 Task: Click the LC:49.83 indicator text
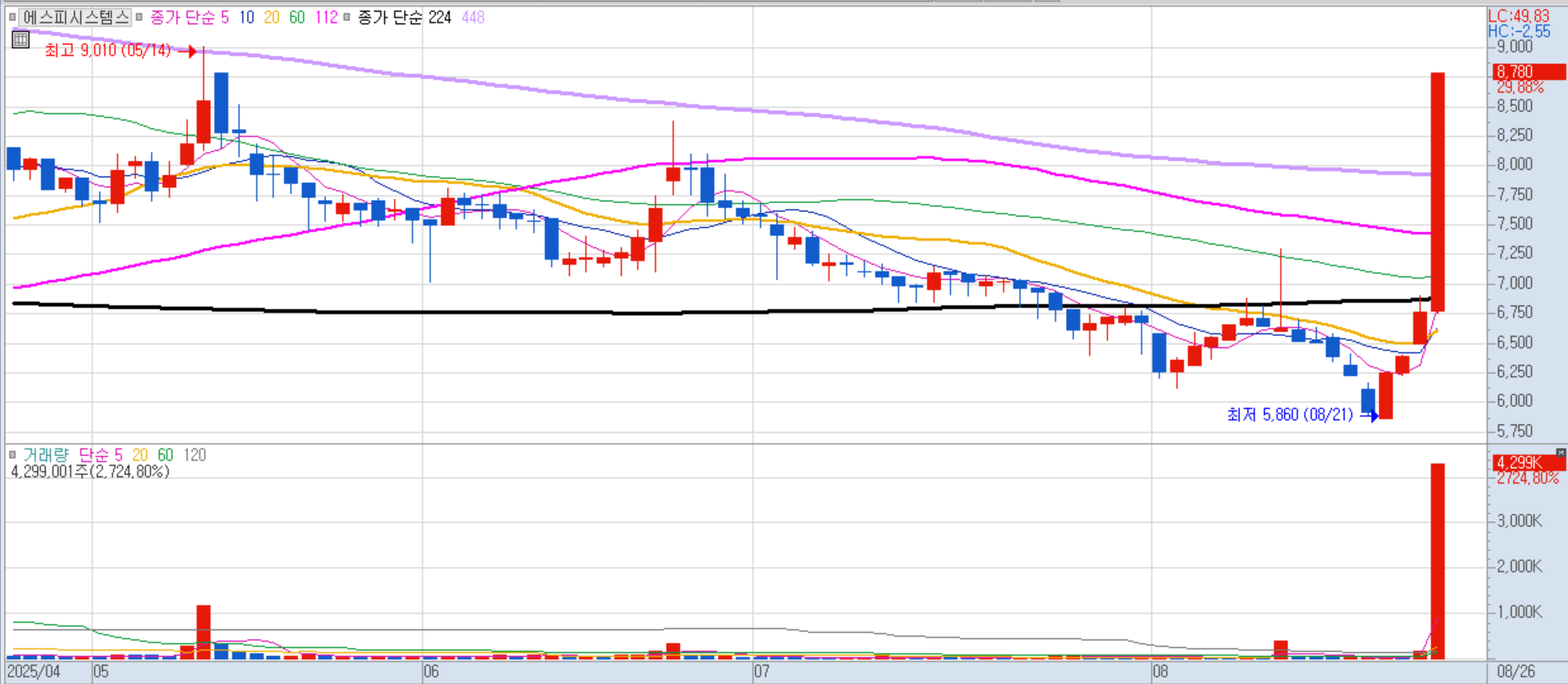1518,16
